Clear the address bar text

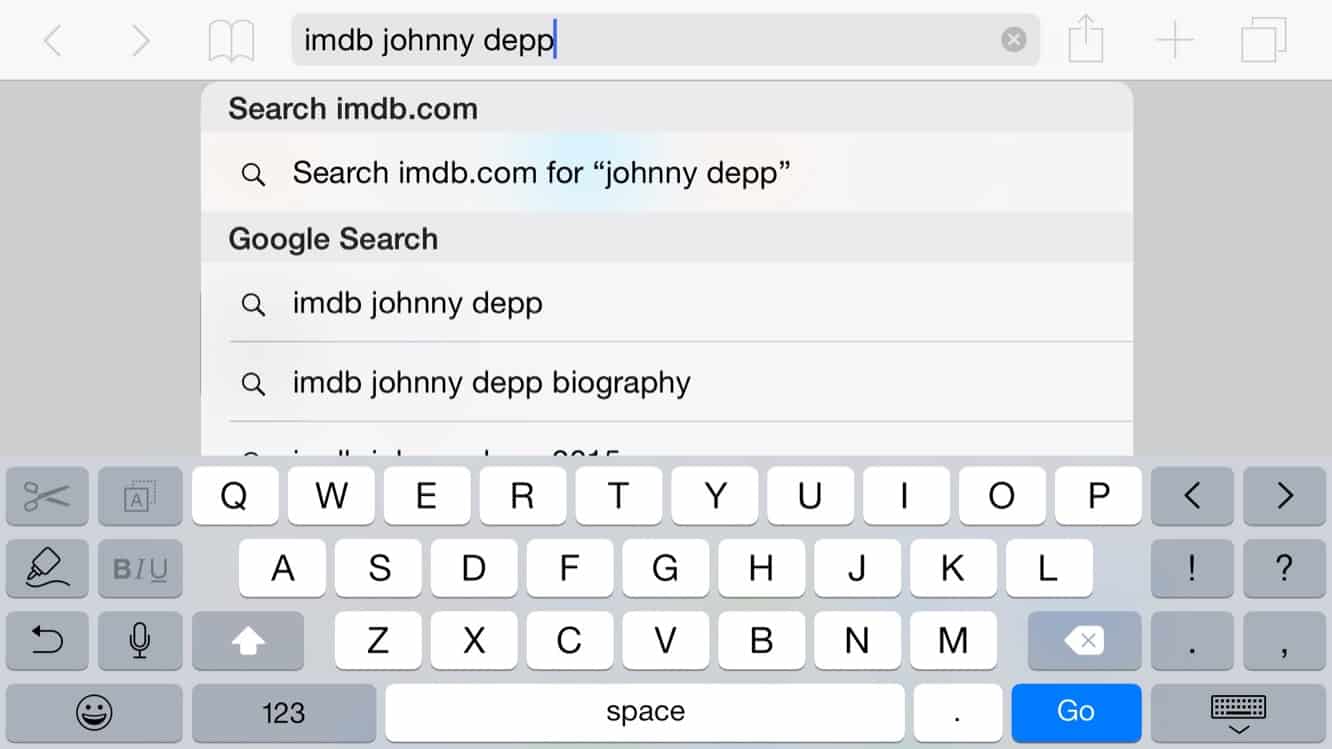1013,40
